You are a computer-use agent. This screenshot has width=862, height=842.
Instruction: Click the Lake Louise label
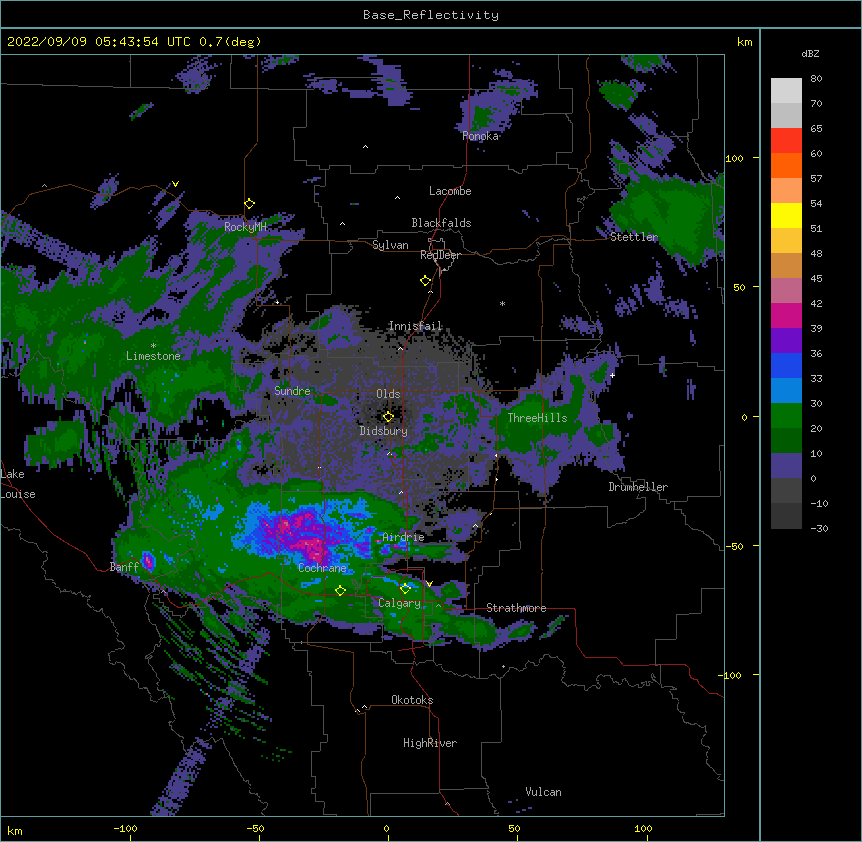pos(18,484)
